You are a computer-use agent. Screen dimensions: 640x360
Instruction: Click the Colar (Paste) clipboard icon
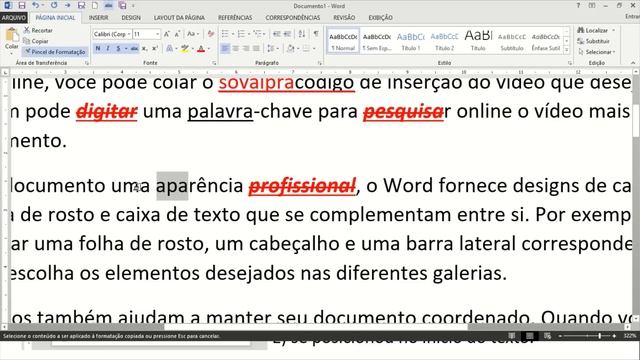coord(11,35)
